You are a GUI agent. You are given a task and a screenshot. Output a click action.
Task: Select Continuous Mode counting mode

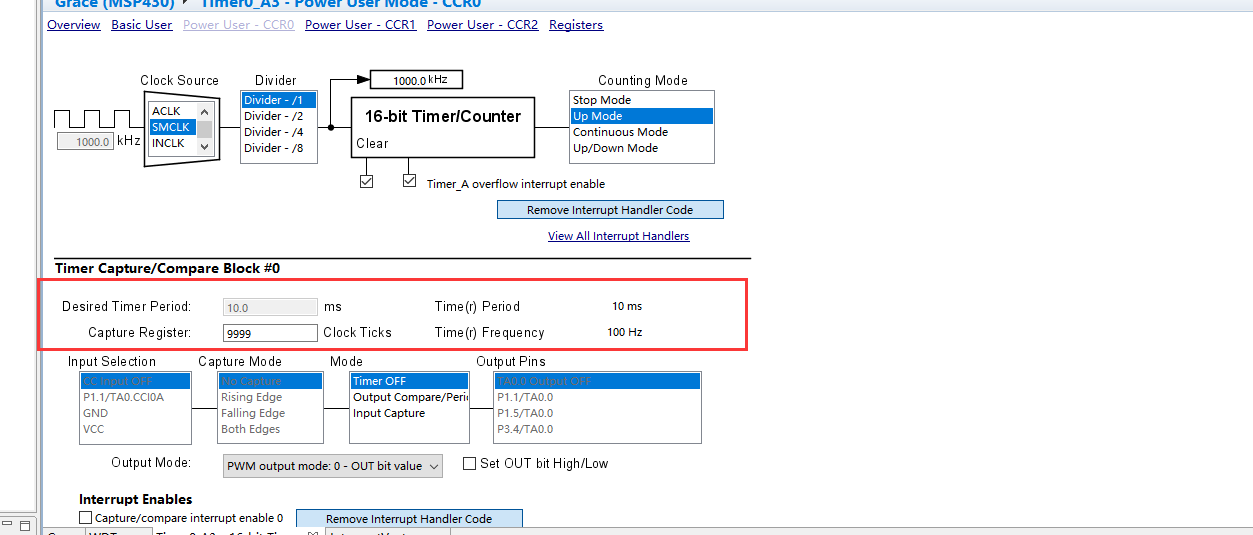coord(641,132)
